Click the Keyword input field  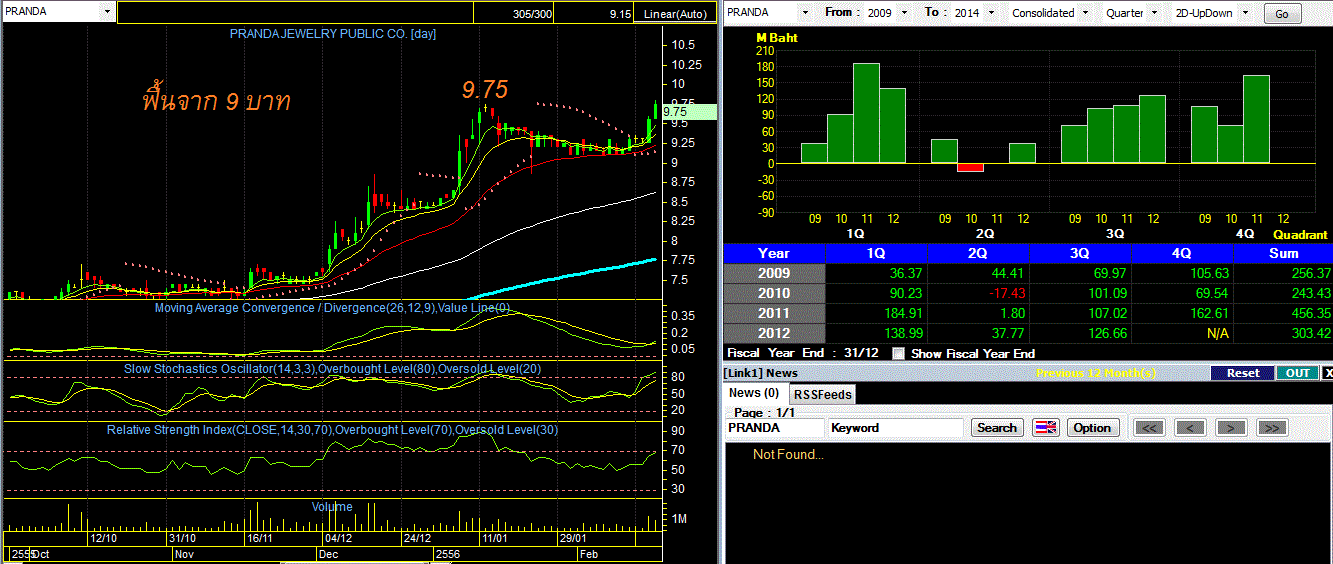click(x=896, y=427)
